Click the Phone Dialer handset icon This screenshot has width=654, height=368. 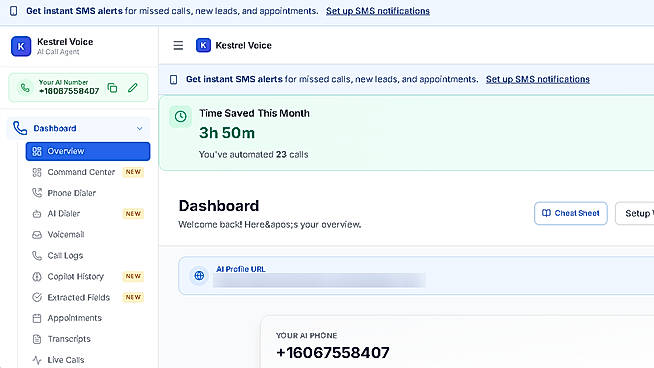pyautogui.click(x=37, y=193)
